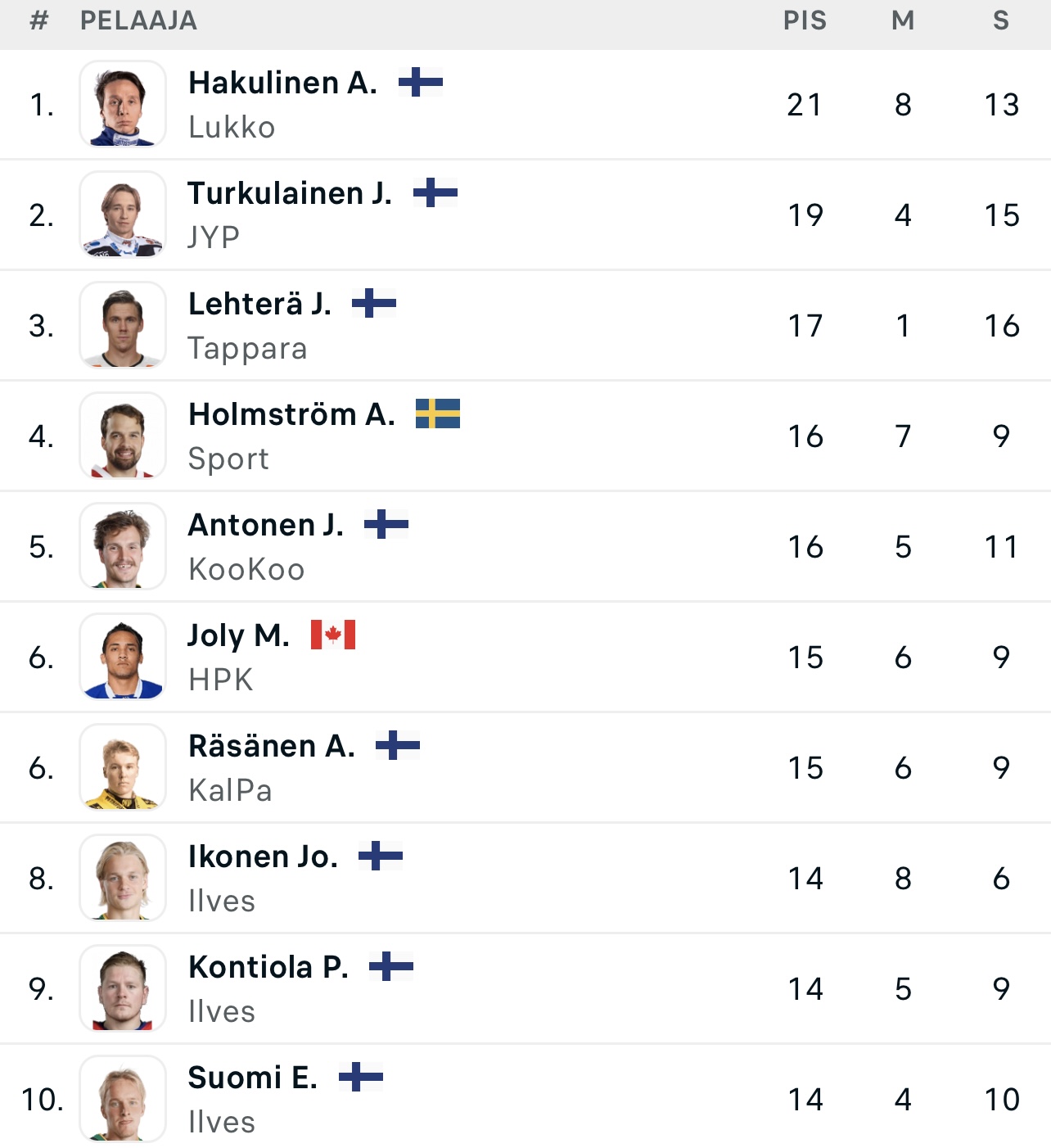Tap Turkulainen J. portrait thumbnail

(123, 215)
